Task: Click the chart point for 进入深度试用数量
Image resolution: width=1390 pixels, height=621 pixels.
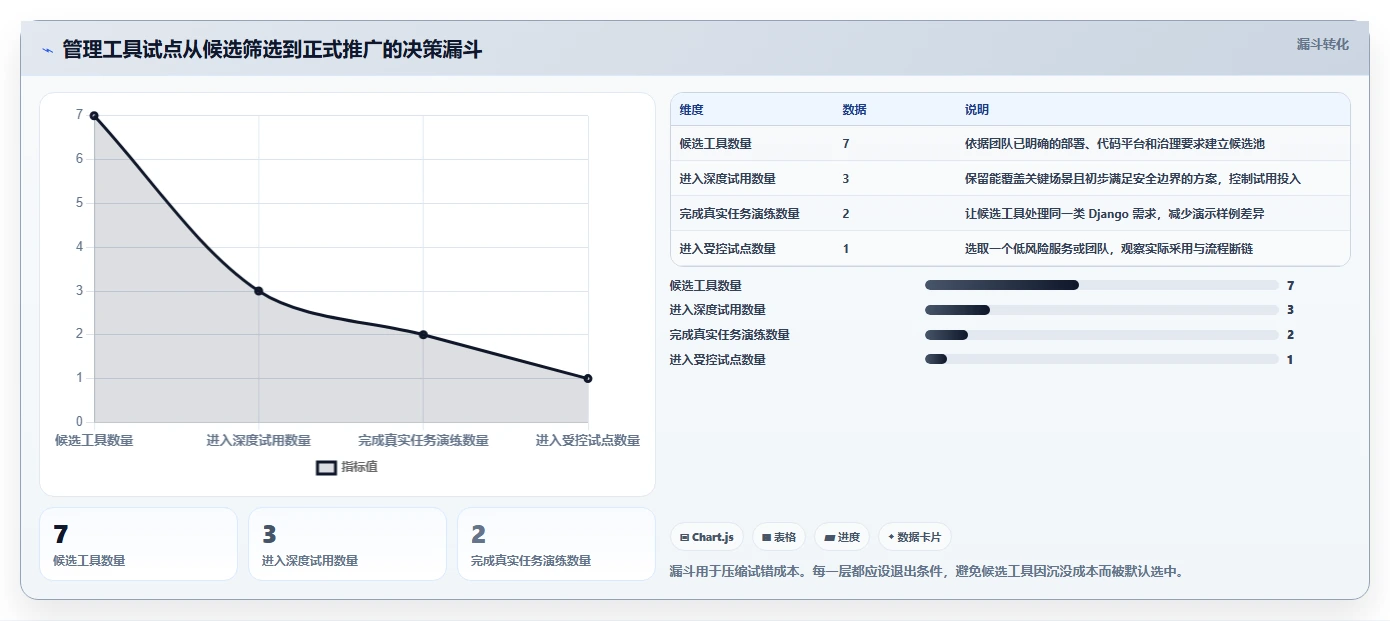Action: click(x=259, y=291)
